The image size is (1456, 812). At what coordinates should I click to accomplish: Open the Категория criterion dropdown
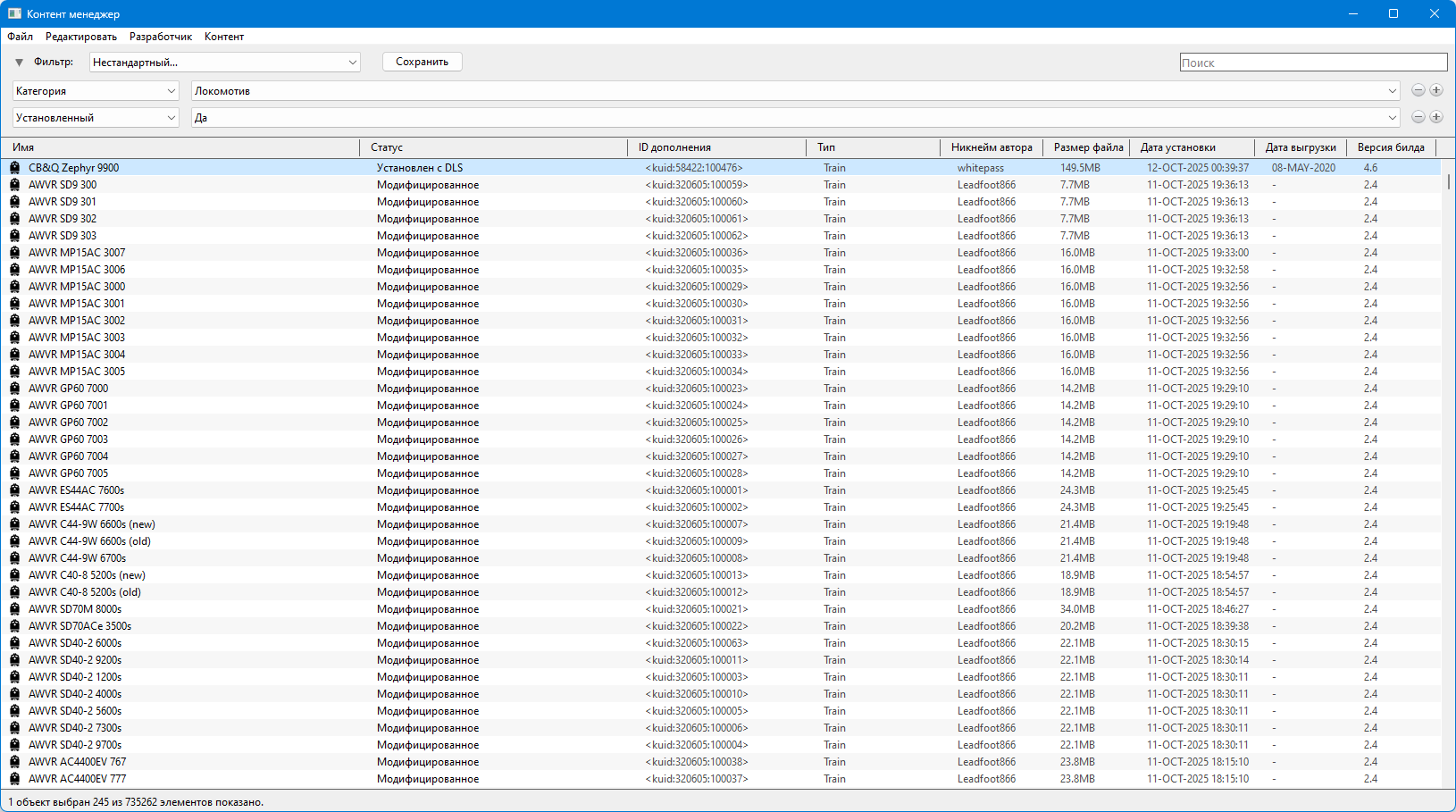(96, 91)
